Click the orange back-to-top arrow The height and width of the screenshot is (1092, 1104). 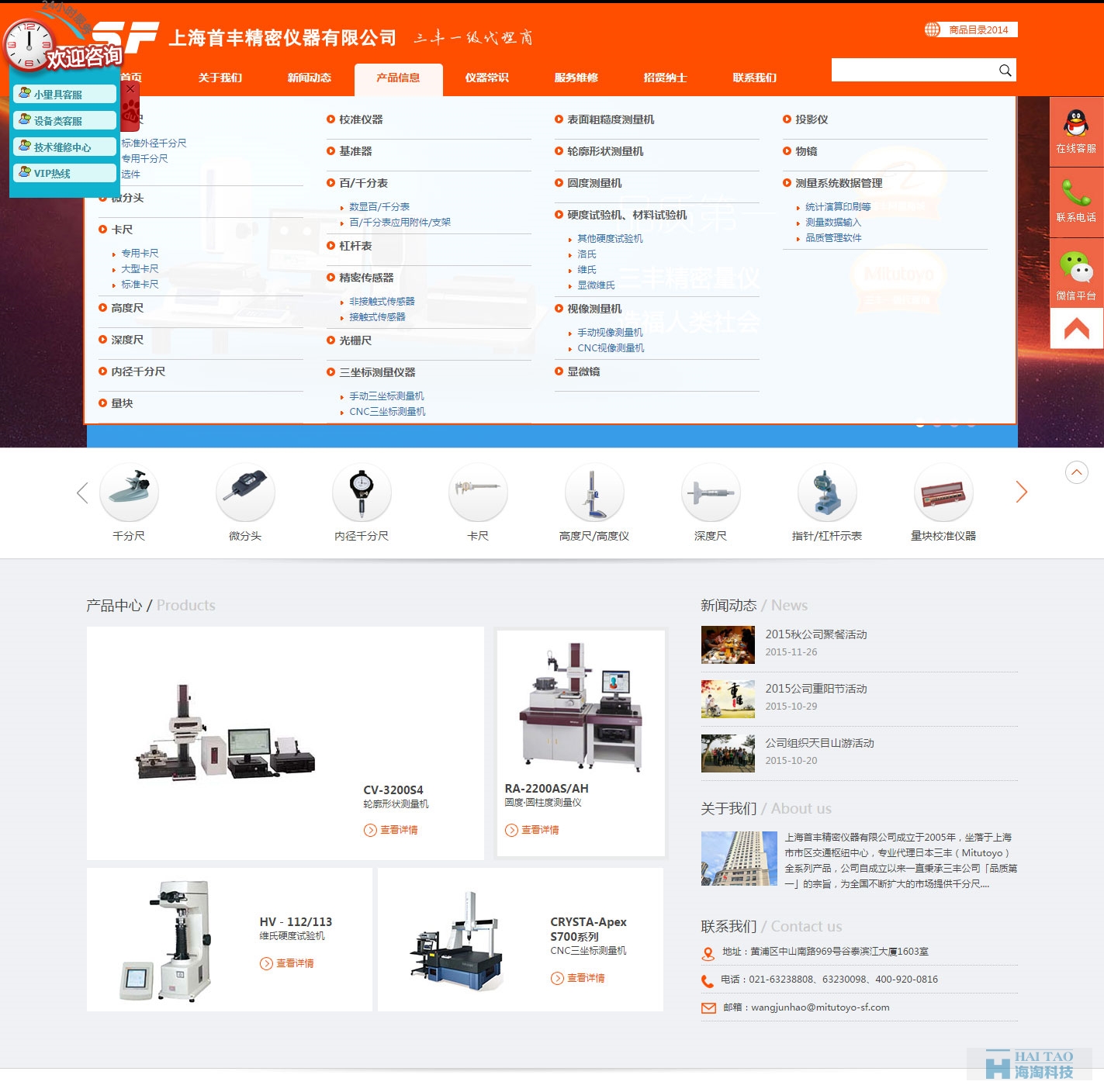1076,330
